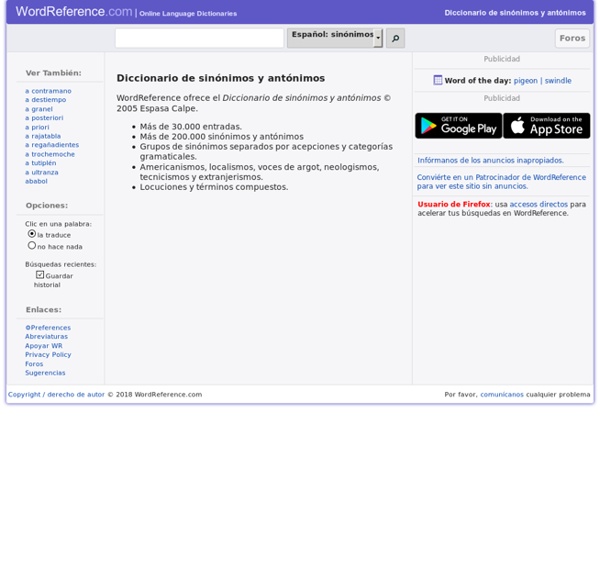Click 'Infórmanos de los anuncios inapropiados' link
Image resolution: width=600 pixels, height=568 pixels.
point(490,160)
